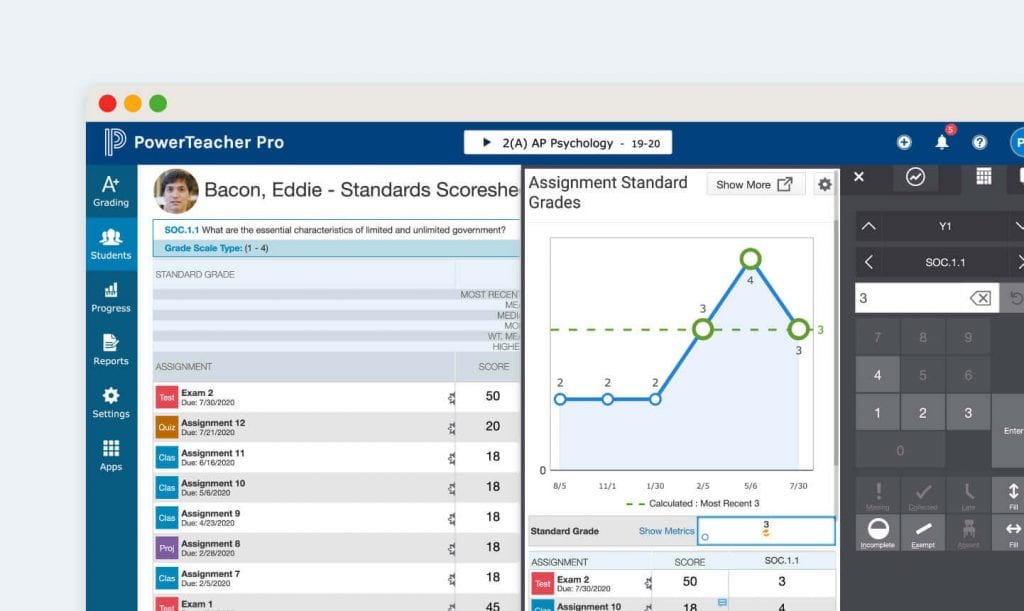Go to previous standard with left chevron
The height and width of the screenshot is (611, 1024).
(x=869, y=262)
